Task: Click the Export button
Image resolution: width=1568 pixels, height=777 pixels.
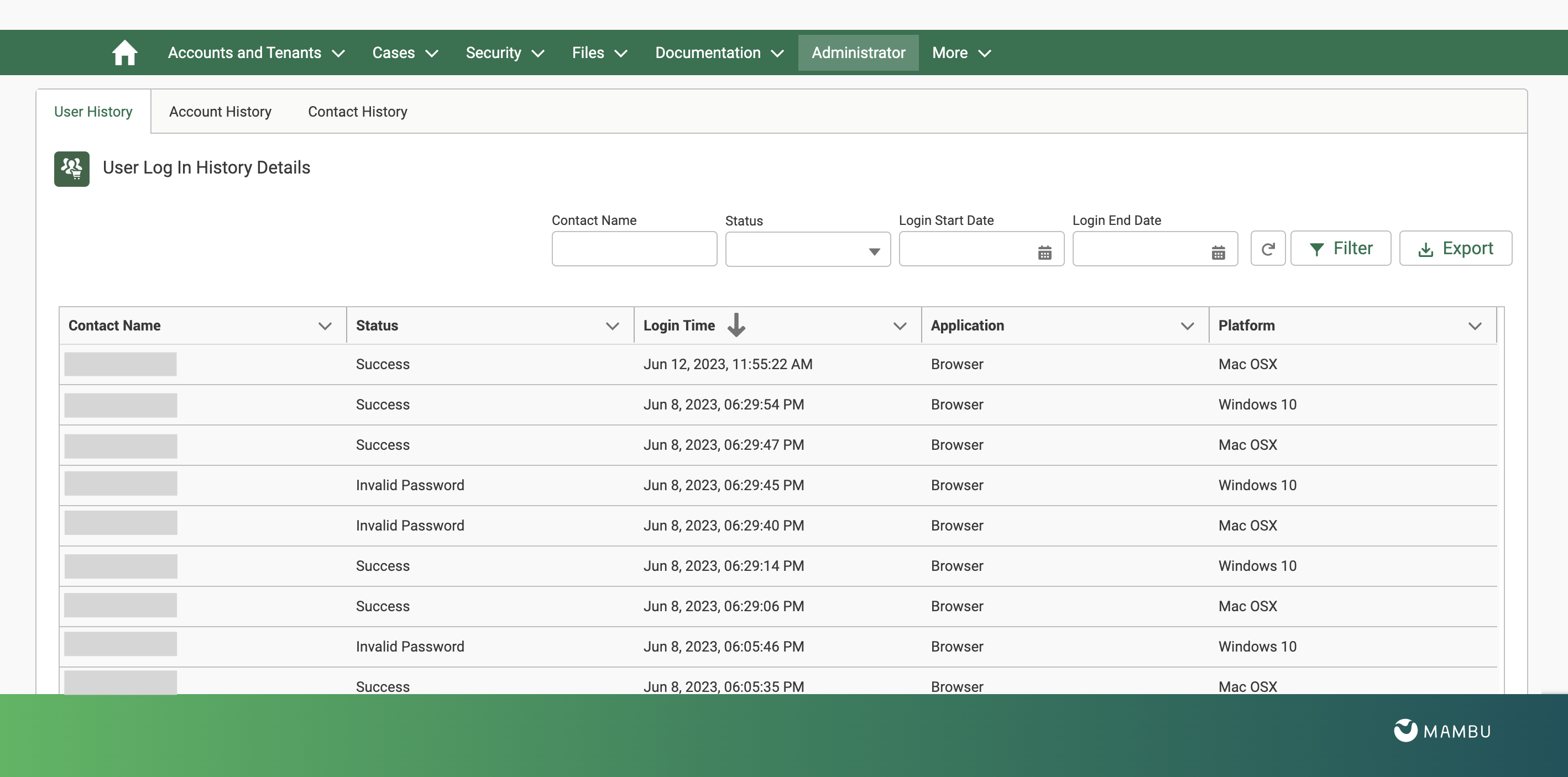Action: pos(1456,248)
